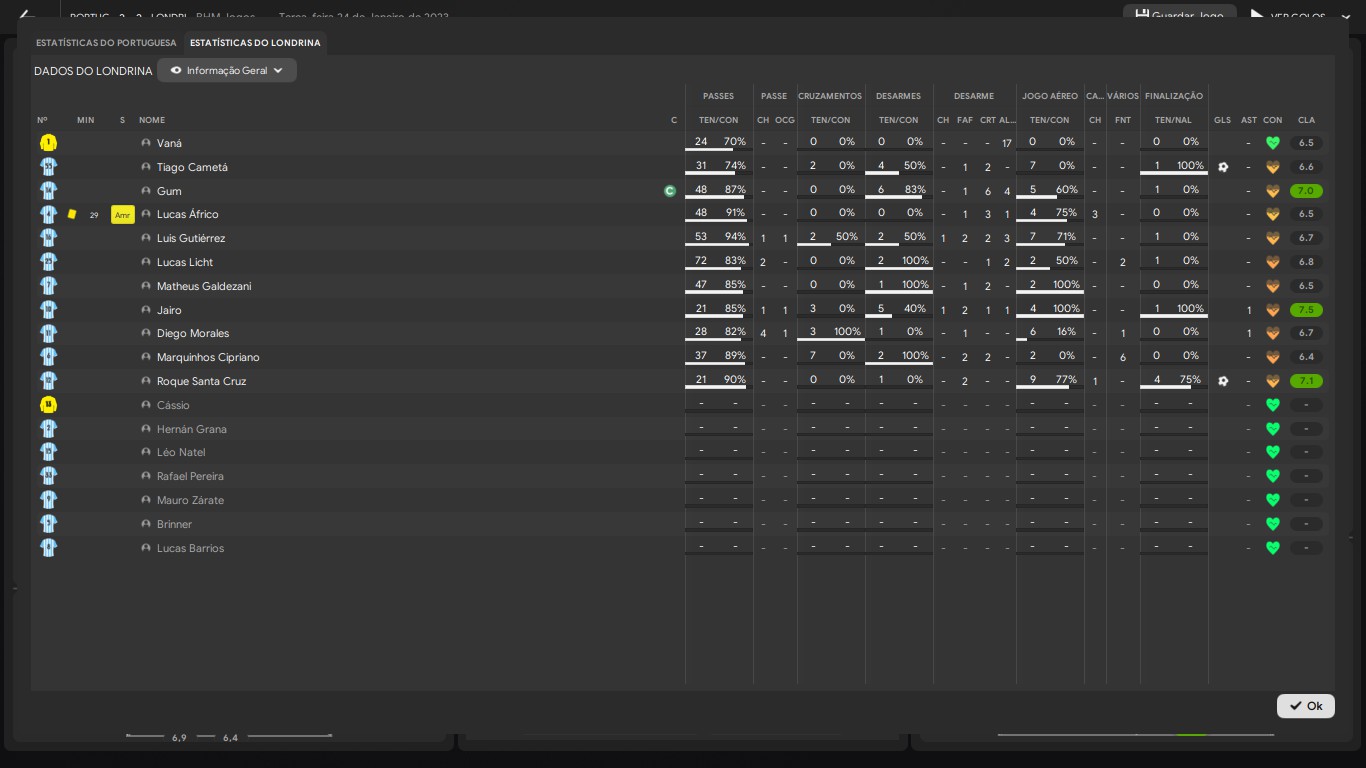Sort by the Min column header

[85, 120]
